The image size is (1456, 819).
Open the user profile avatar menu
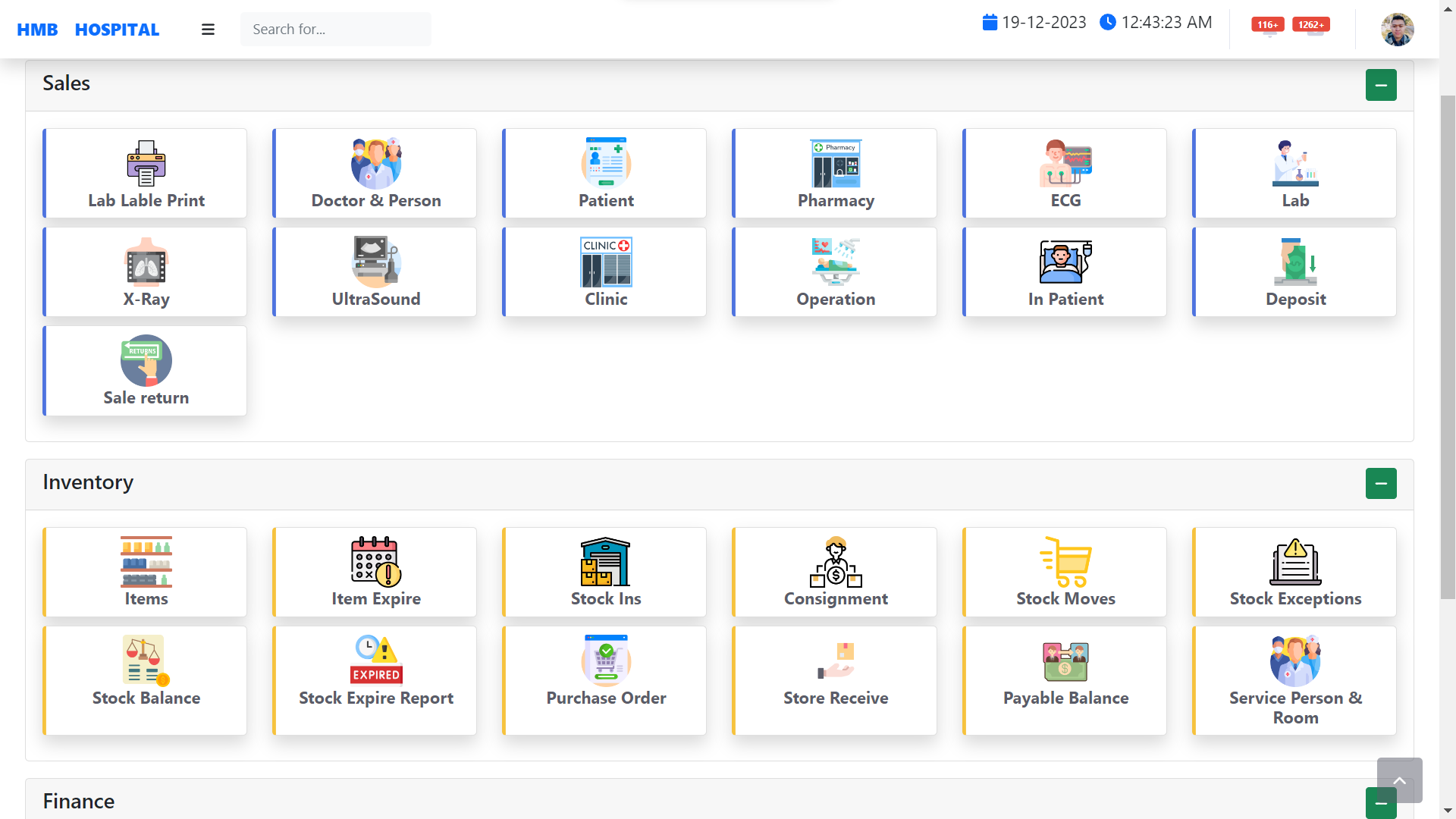coord(1396,30)
